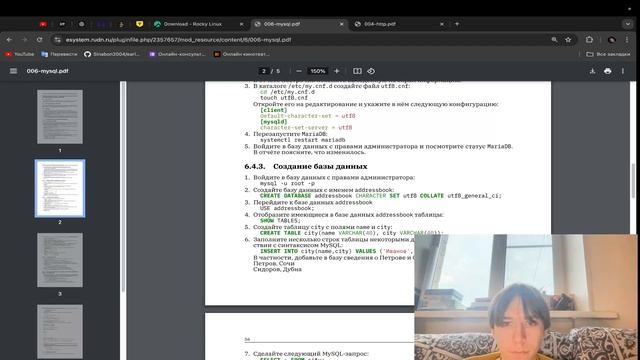
Task: Click the '[mysqld]' config line
Action: (x=273, y=122)
